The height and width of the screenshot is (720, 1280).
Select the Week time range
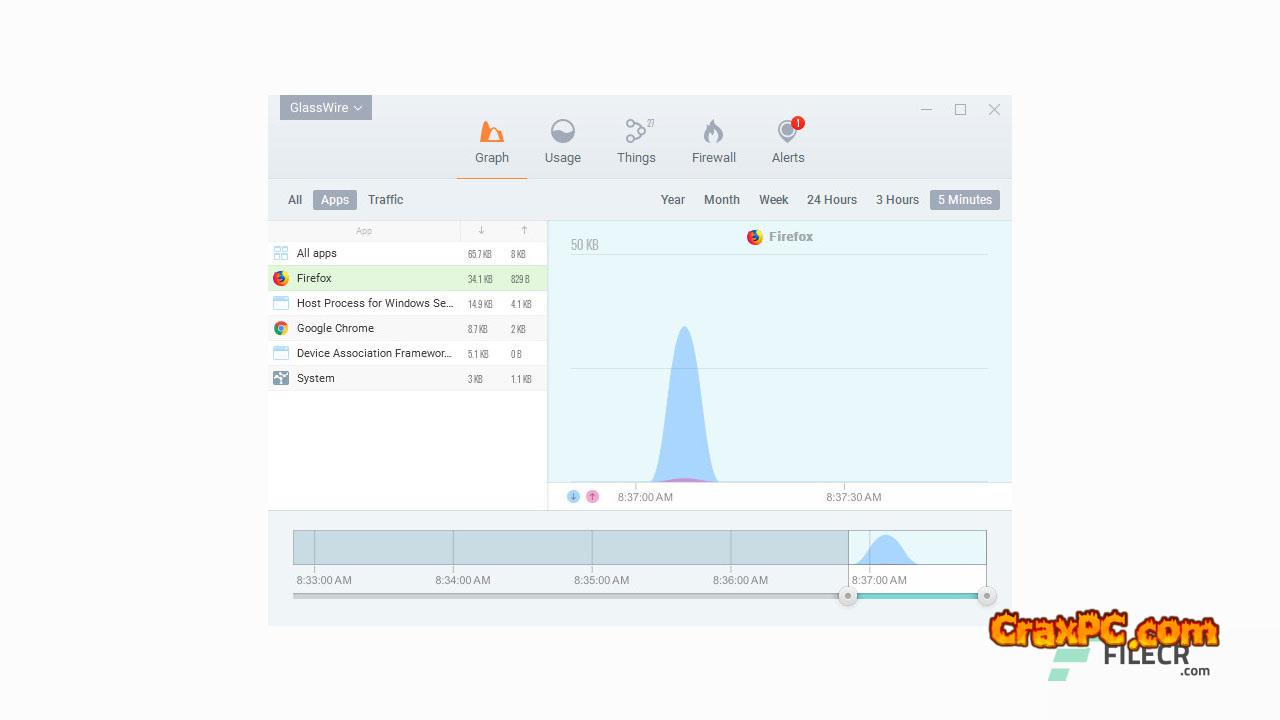(773, 200)
